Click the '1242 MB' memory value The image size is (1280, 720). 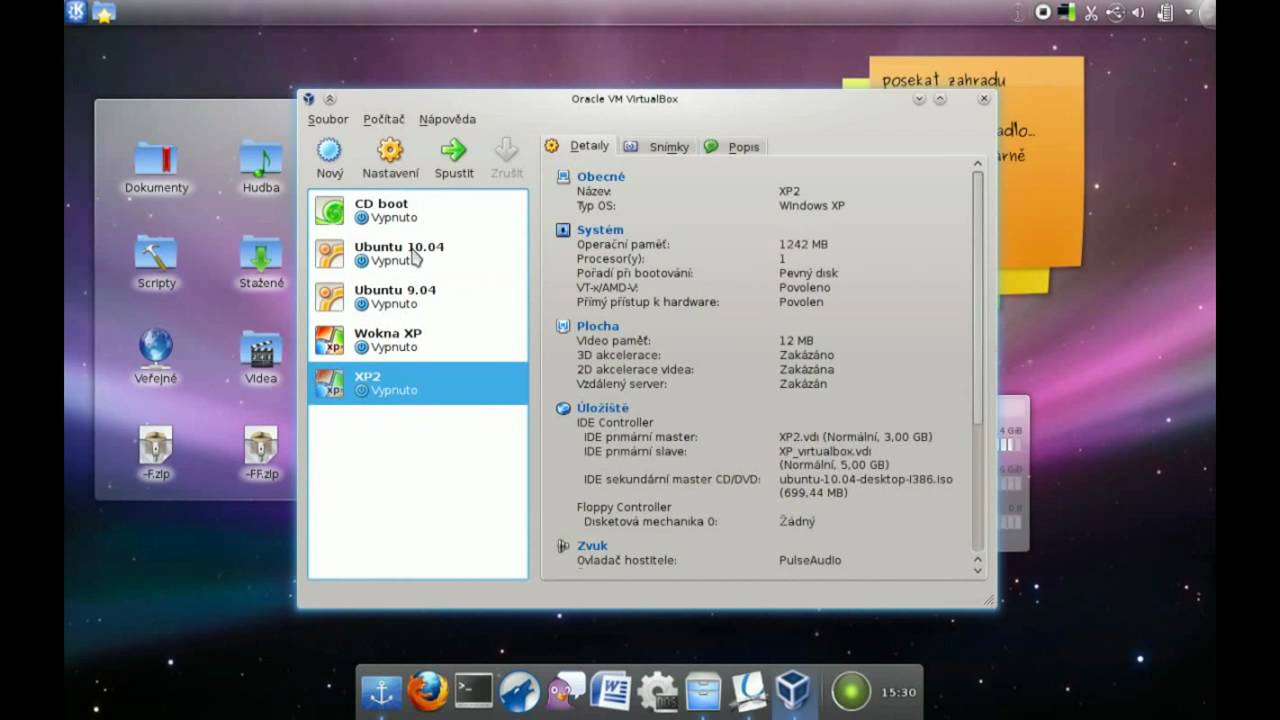point(803,244)
